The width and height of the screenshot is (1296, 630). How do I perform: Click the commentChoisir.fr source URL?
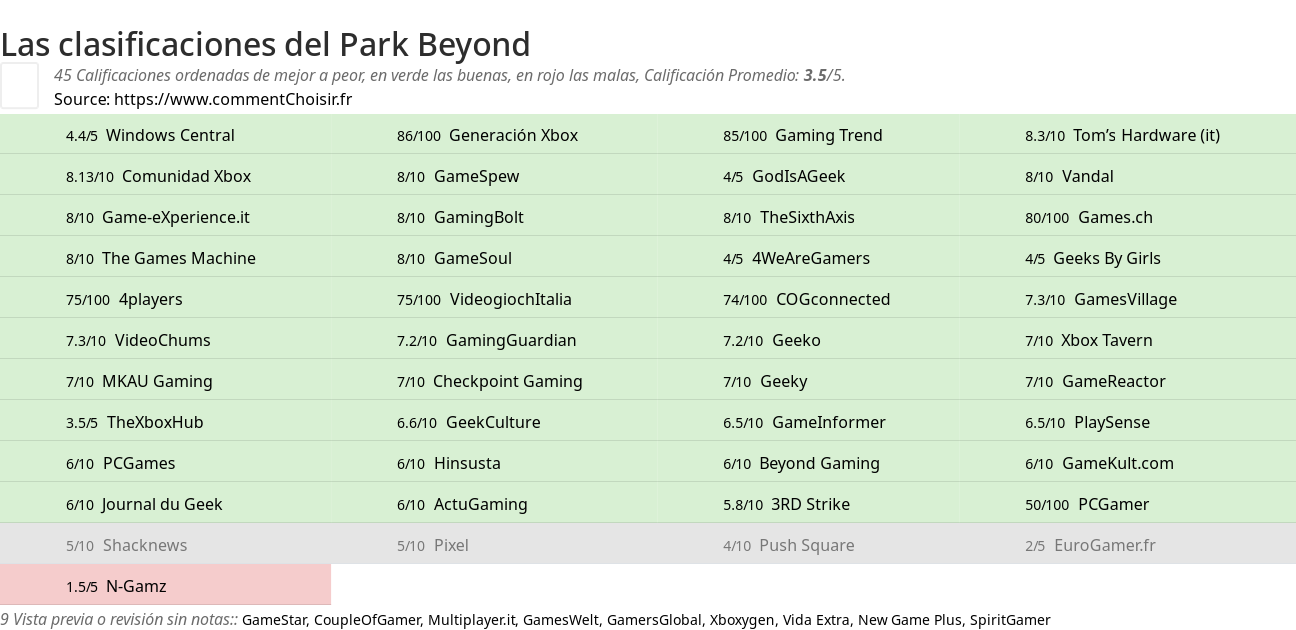pyautogui.click(x=233, y=99)
